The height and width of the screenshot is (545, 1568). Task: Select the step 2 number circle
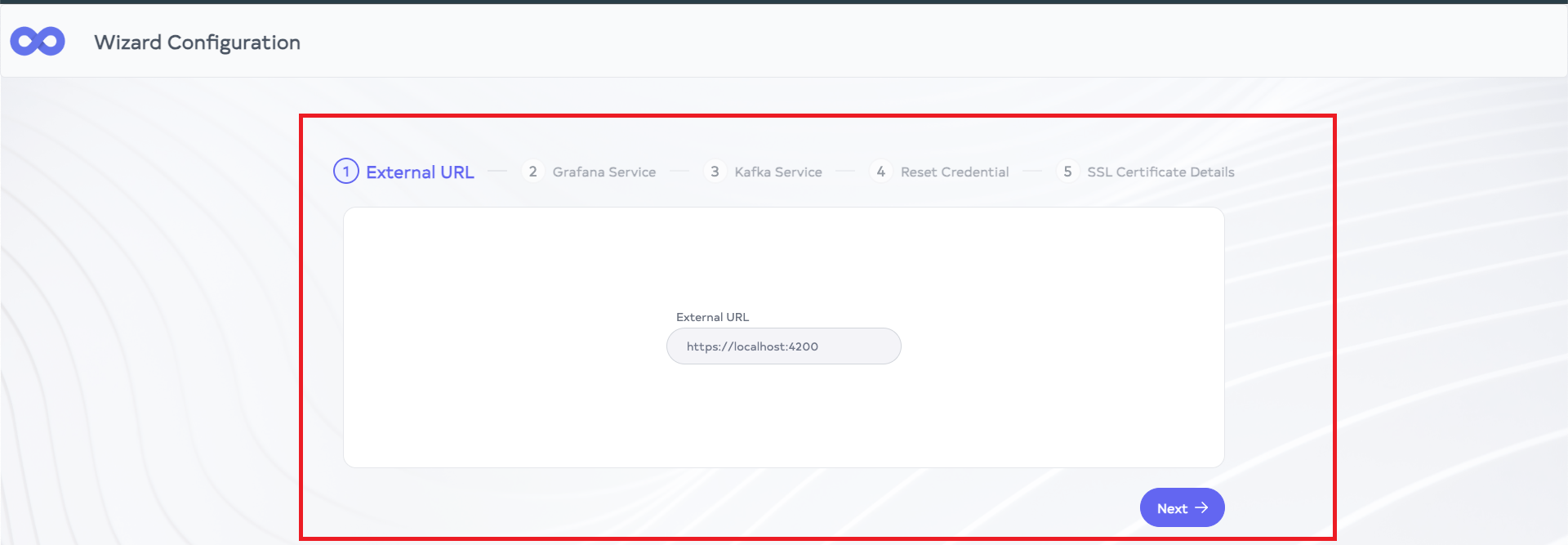[x=533, y=172]
